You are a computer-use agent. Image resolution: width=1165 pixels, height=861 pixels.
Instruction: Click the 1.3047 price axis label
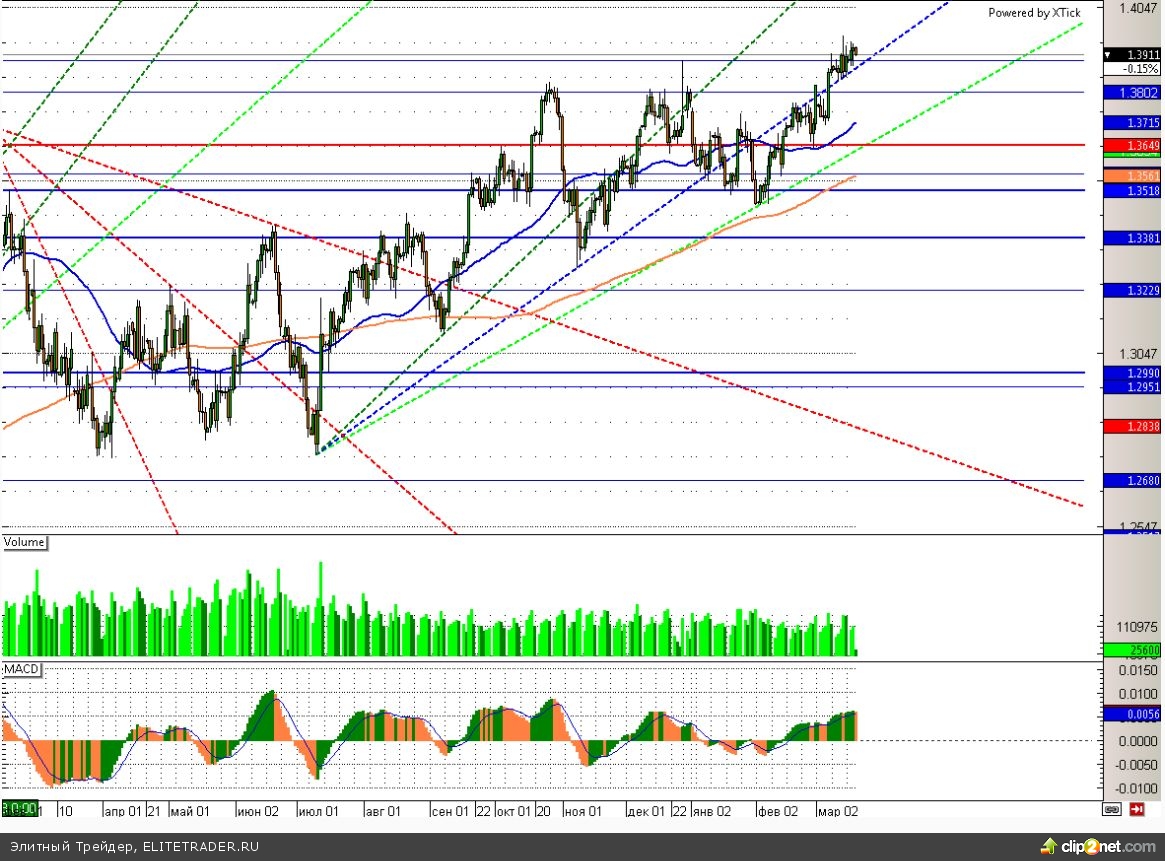(x=1138, y=354)
